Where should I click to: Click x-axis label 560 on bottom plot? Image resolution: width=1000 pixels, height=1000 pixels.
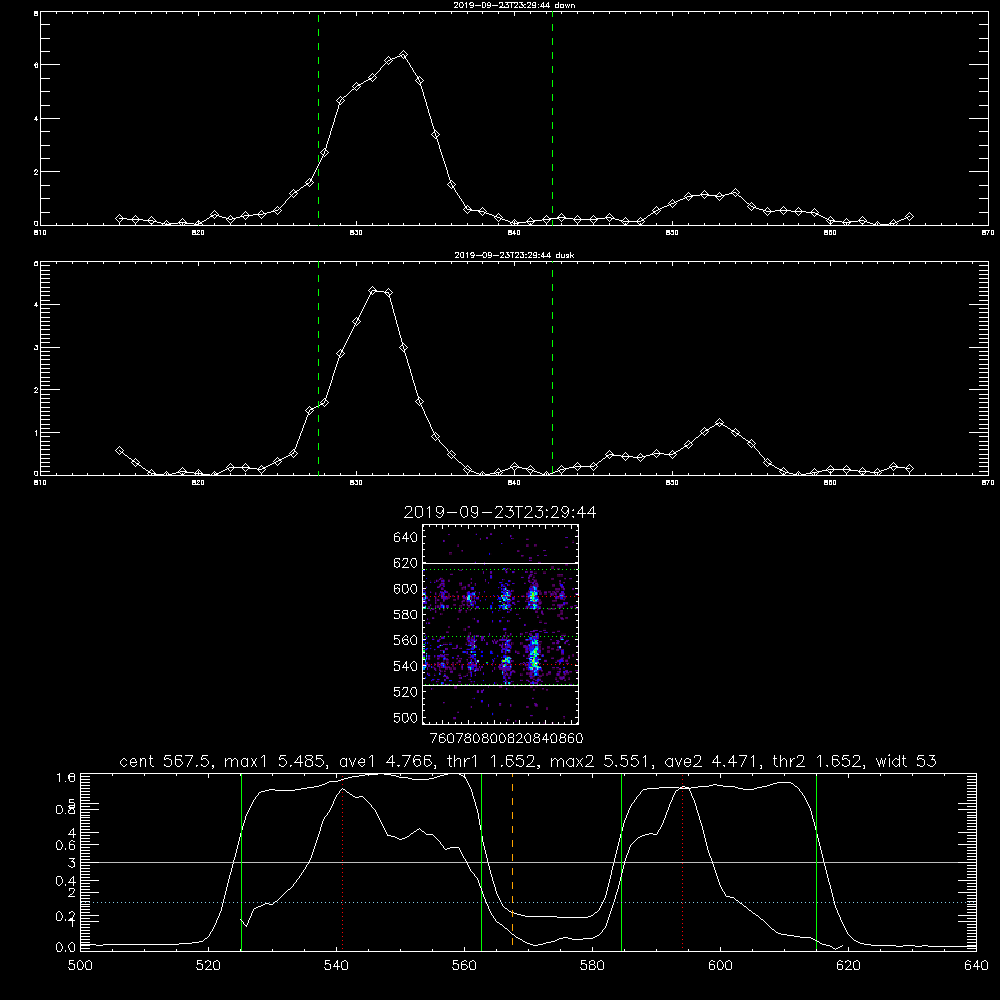point(464,966)
